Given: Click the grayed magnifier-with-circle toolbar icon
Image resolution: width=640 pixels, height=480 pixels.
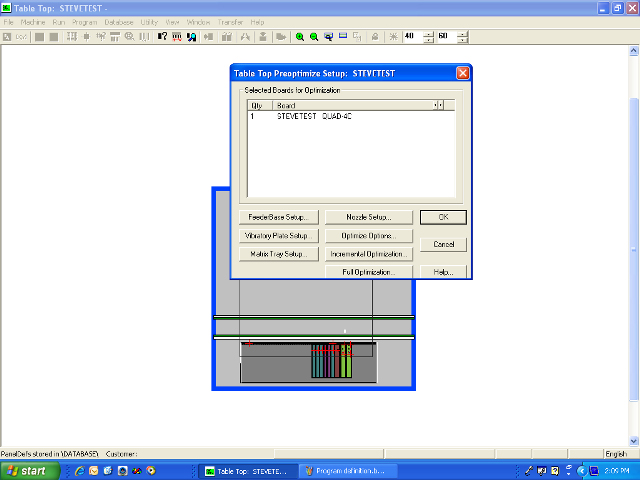Looking at the screenshot, I should point(129,37).
